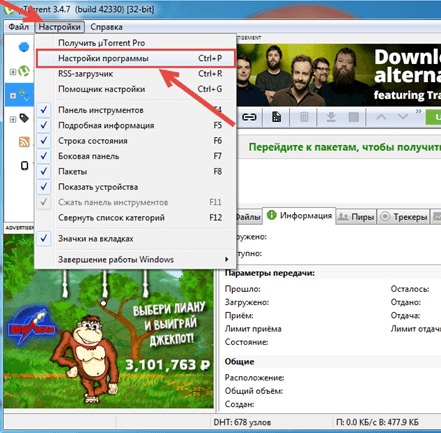
Task: Click the Состояние: label
Action: (x=246, y=342)
